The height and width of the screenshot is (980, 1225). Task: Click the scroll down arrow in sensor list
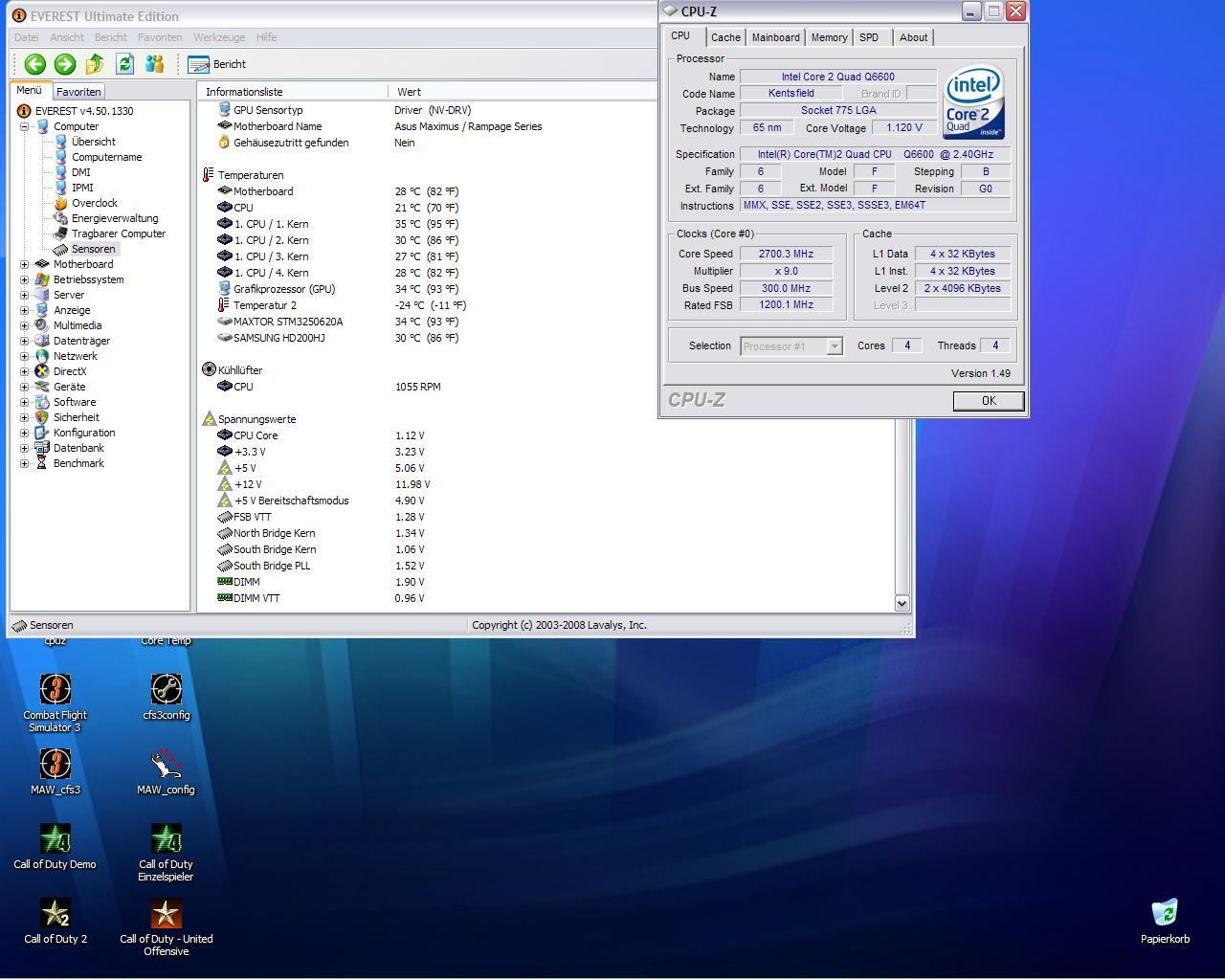[902, 603]
